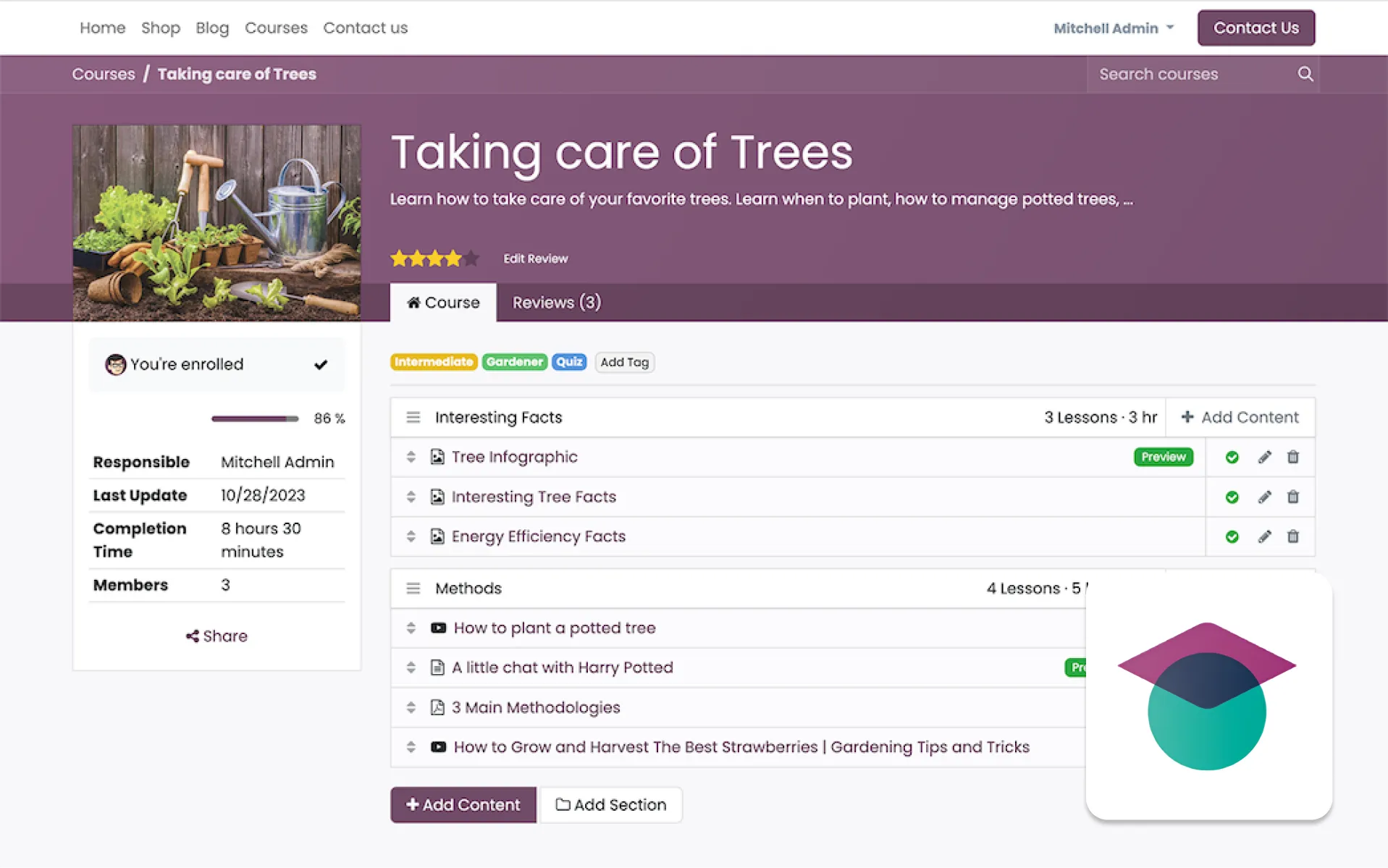The height and width of the screenshot is (868, 1388).
Task: Click the share icon in sidebar
Action: 192,636
